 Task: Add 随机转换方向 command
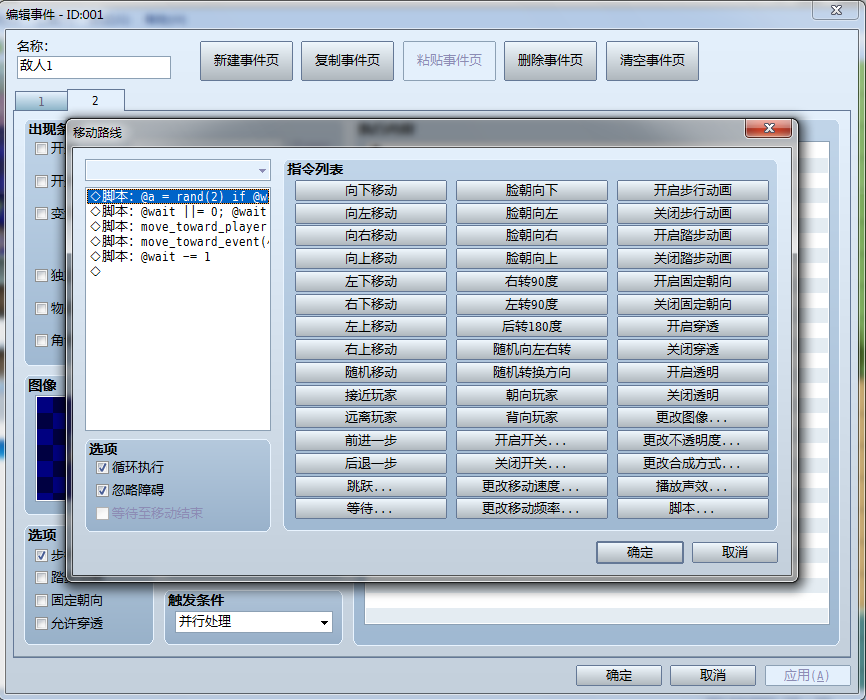click(531, 372)
